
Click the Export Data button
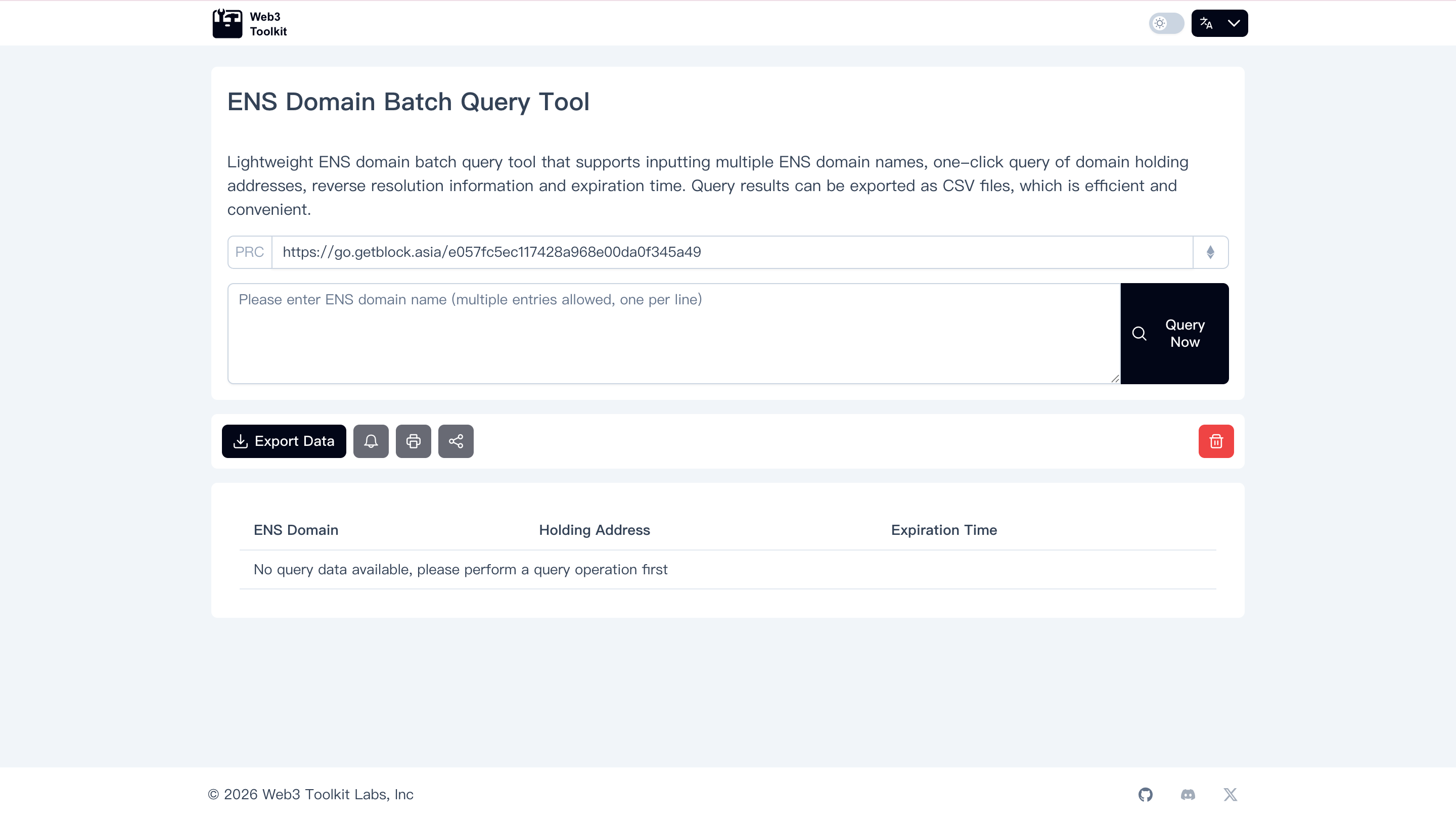(x=284, y=441)
